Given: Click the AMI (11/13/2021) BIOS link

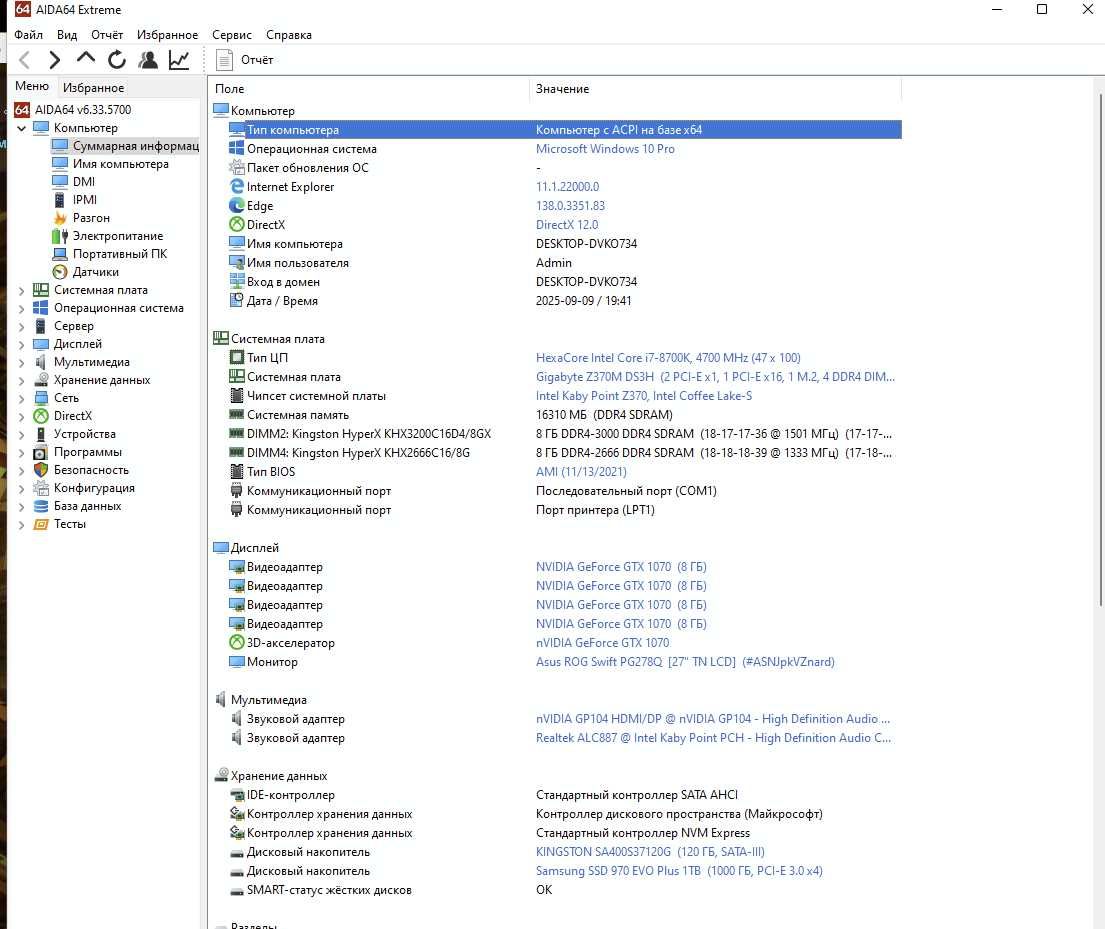Looking at the screenshot, I should [x=581, y=472].
